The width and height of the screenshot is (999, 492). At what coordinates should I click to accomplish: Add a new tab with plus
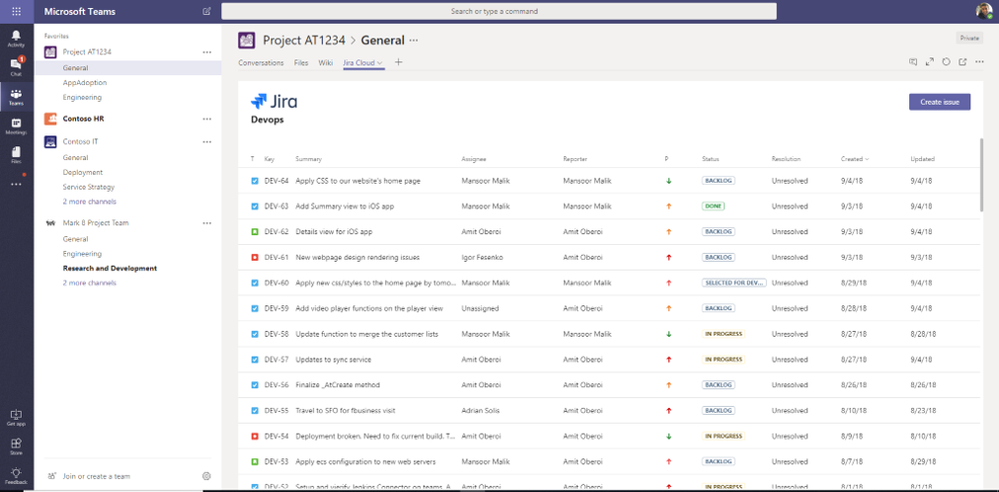[399, 62]
